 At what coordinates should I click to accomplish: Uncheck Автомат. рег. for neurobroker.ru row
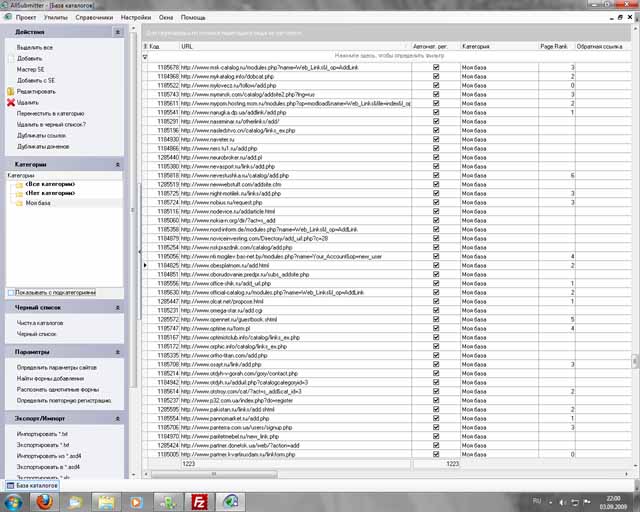click(436, 157)
